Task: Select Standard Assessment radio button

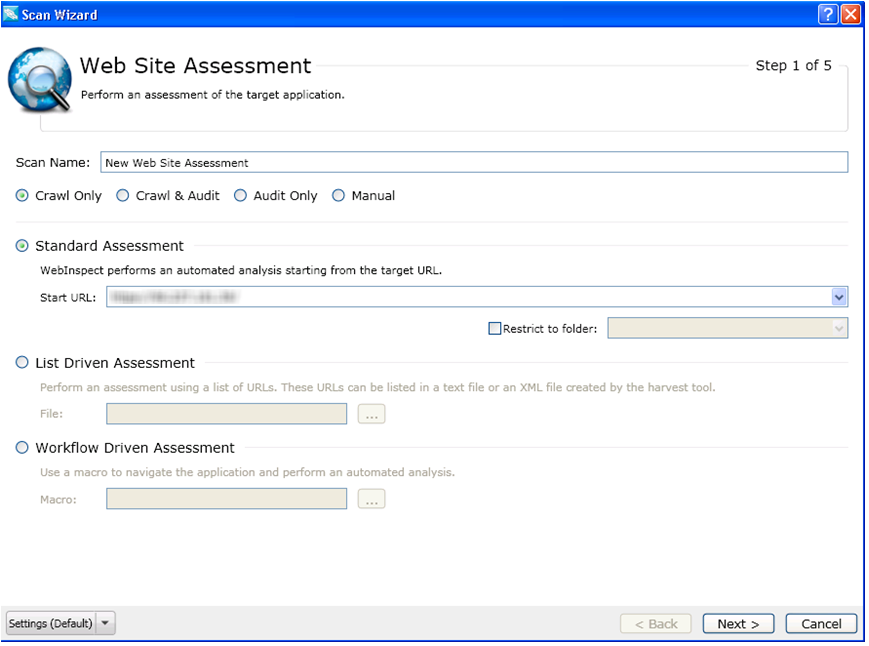Action: (22, 246)
